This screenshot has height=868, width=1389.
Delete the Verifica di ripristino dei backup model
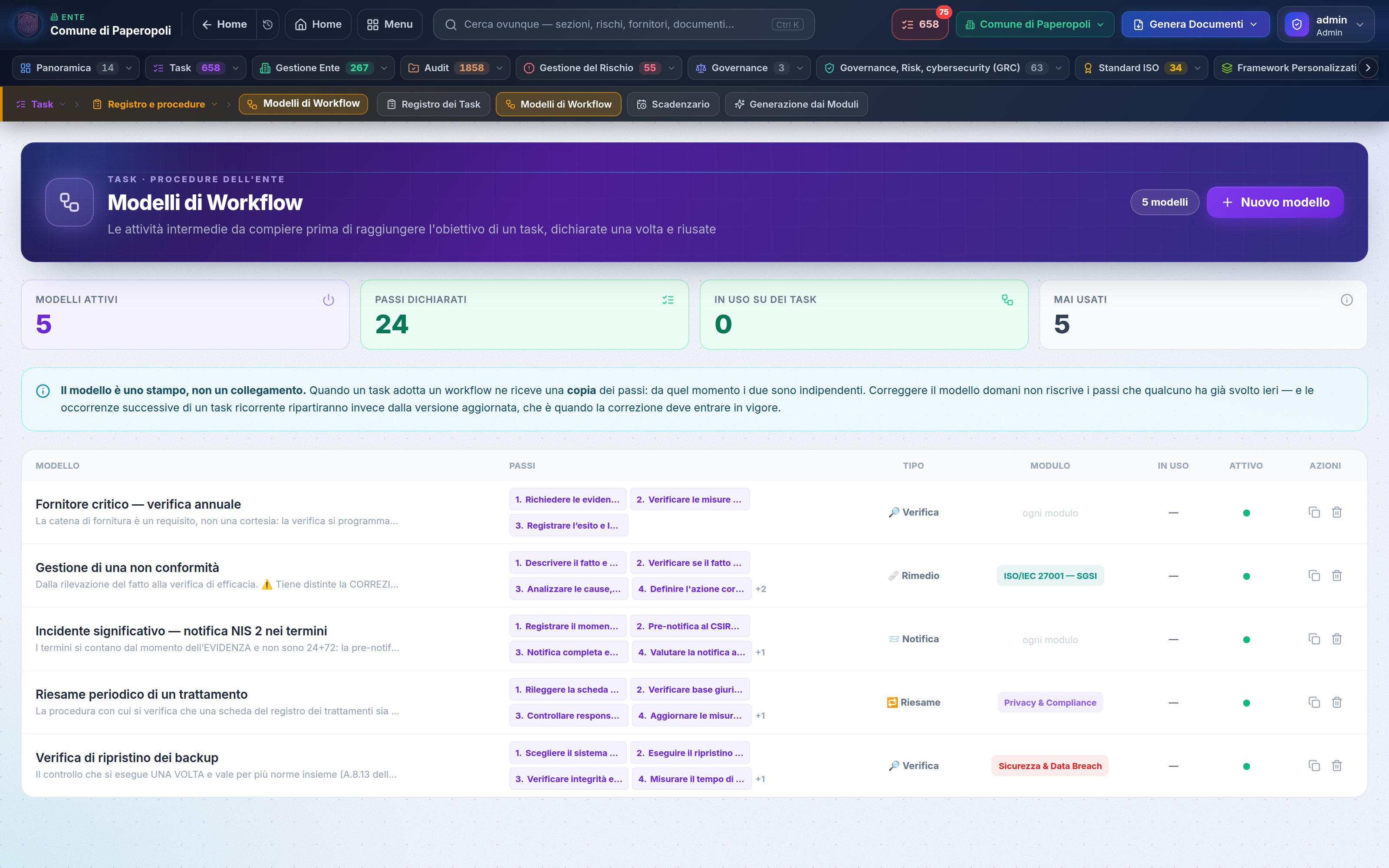[x=1337, y=765]
